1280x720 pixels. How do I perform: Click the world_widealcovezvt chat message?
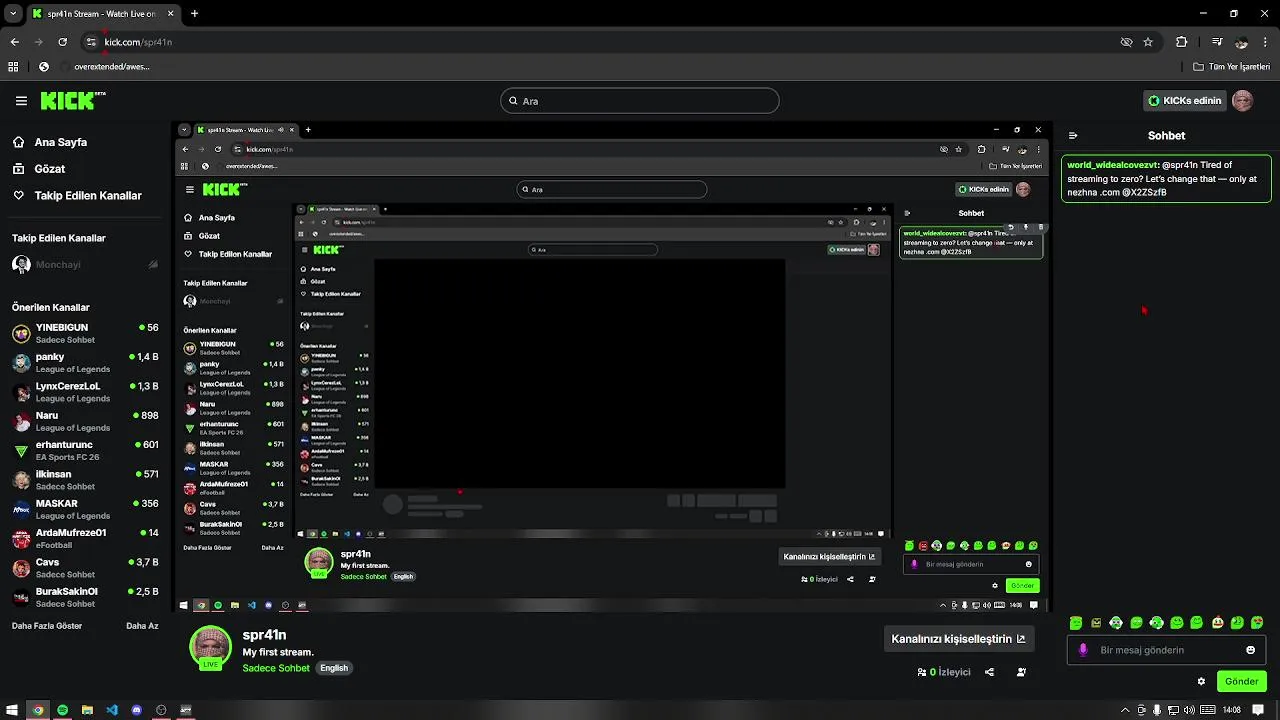(x=1166, y=178)
